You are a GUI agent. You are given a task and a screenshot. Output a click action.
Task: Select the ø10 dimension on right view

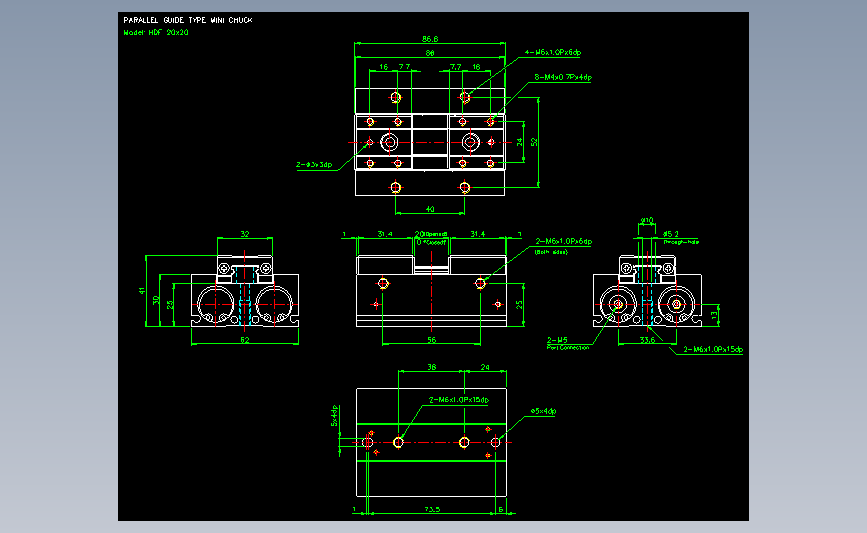click(646, 220)
